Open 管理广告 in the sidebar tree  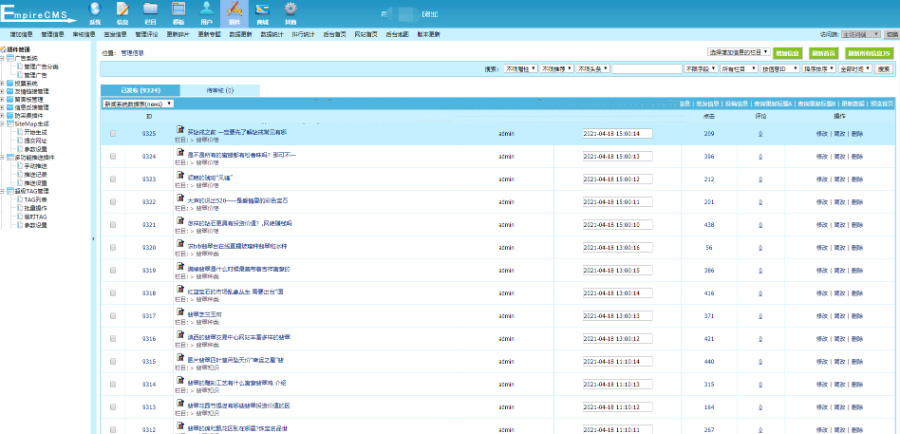pyautogui.click(x=37, y=74)
